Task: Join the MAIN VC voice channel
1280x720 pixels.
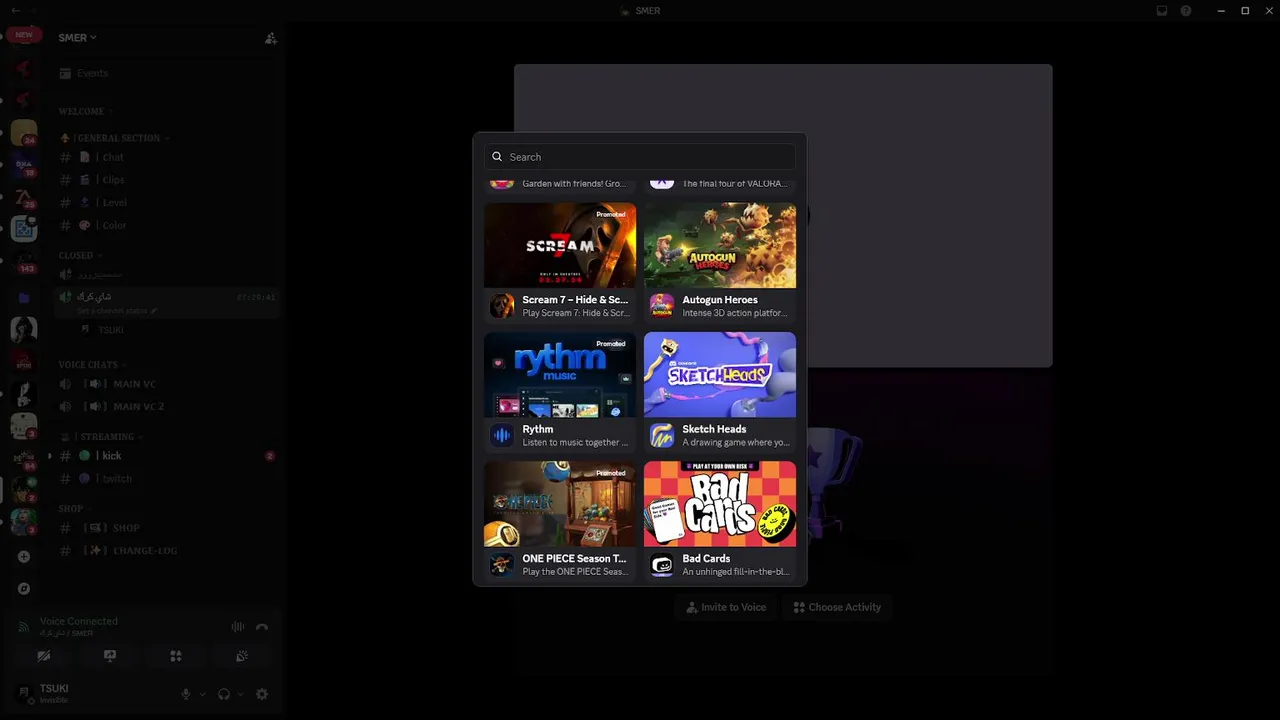Action: pyautogui.click(x=167, y=384)
